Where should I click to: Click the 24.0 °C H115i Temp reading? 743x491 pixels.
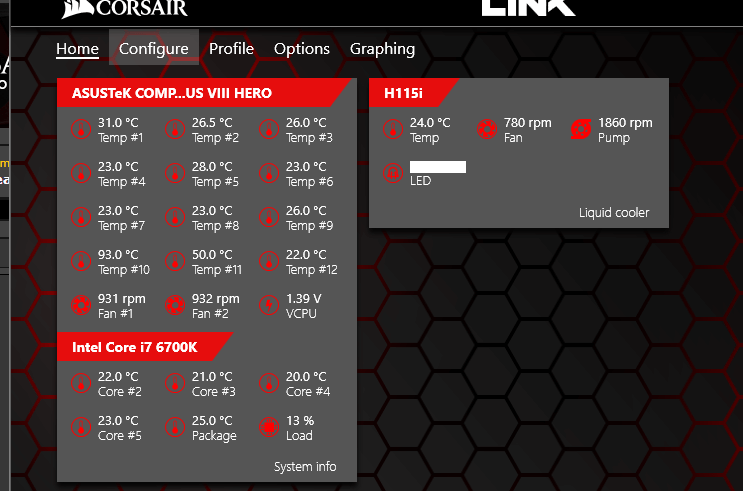pos(430,123)
